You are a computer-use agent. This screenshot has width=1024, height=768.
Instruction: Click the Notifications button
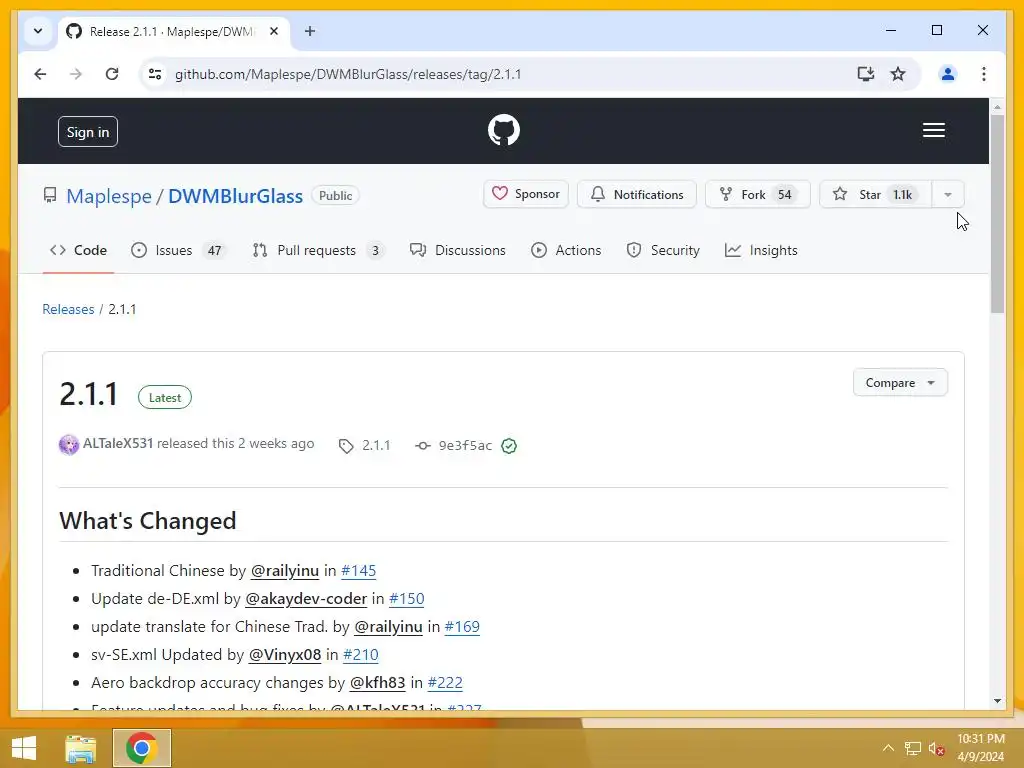pos(637,194)
